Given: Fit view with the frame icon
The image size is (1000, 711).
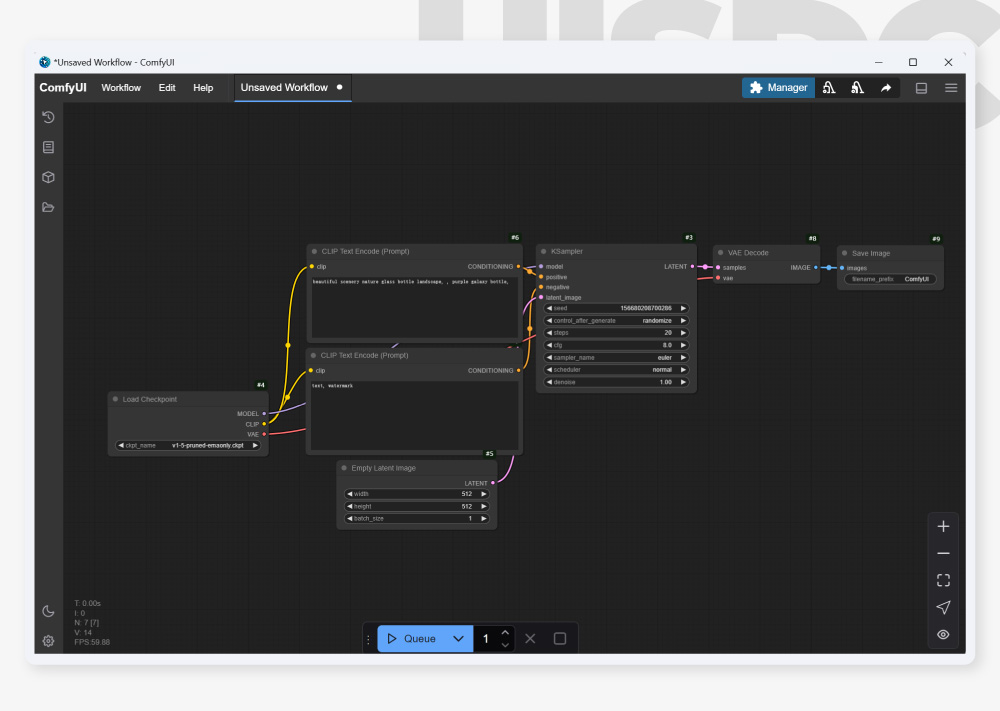Looking at the screenshot, I should pos(943,580).
